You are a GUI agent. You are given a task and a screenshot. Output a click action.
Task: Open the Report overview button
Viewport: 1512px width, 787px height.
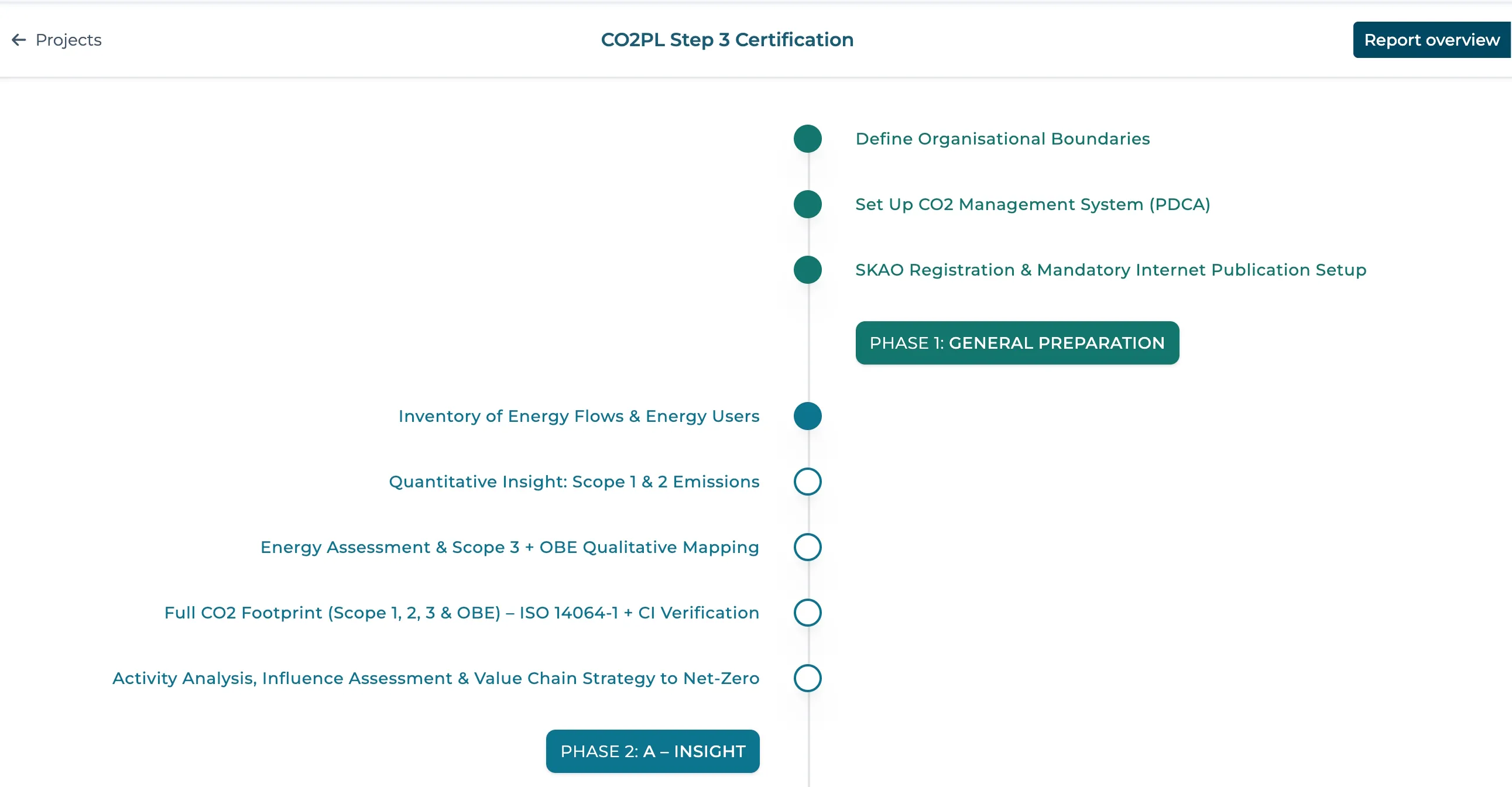click(1432, 40)
